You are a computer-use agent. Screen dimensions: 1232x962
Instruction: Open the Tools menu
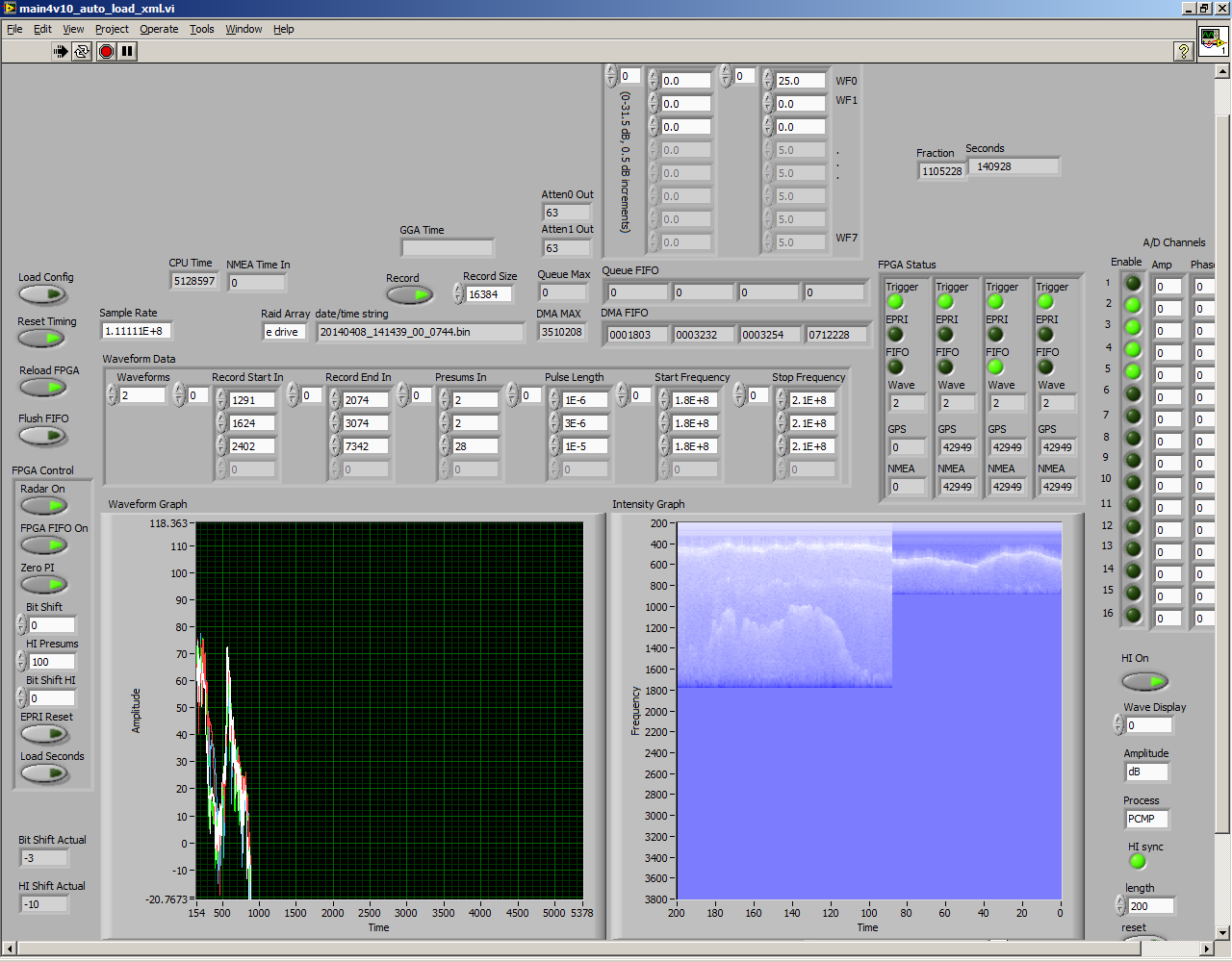201,29
